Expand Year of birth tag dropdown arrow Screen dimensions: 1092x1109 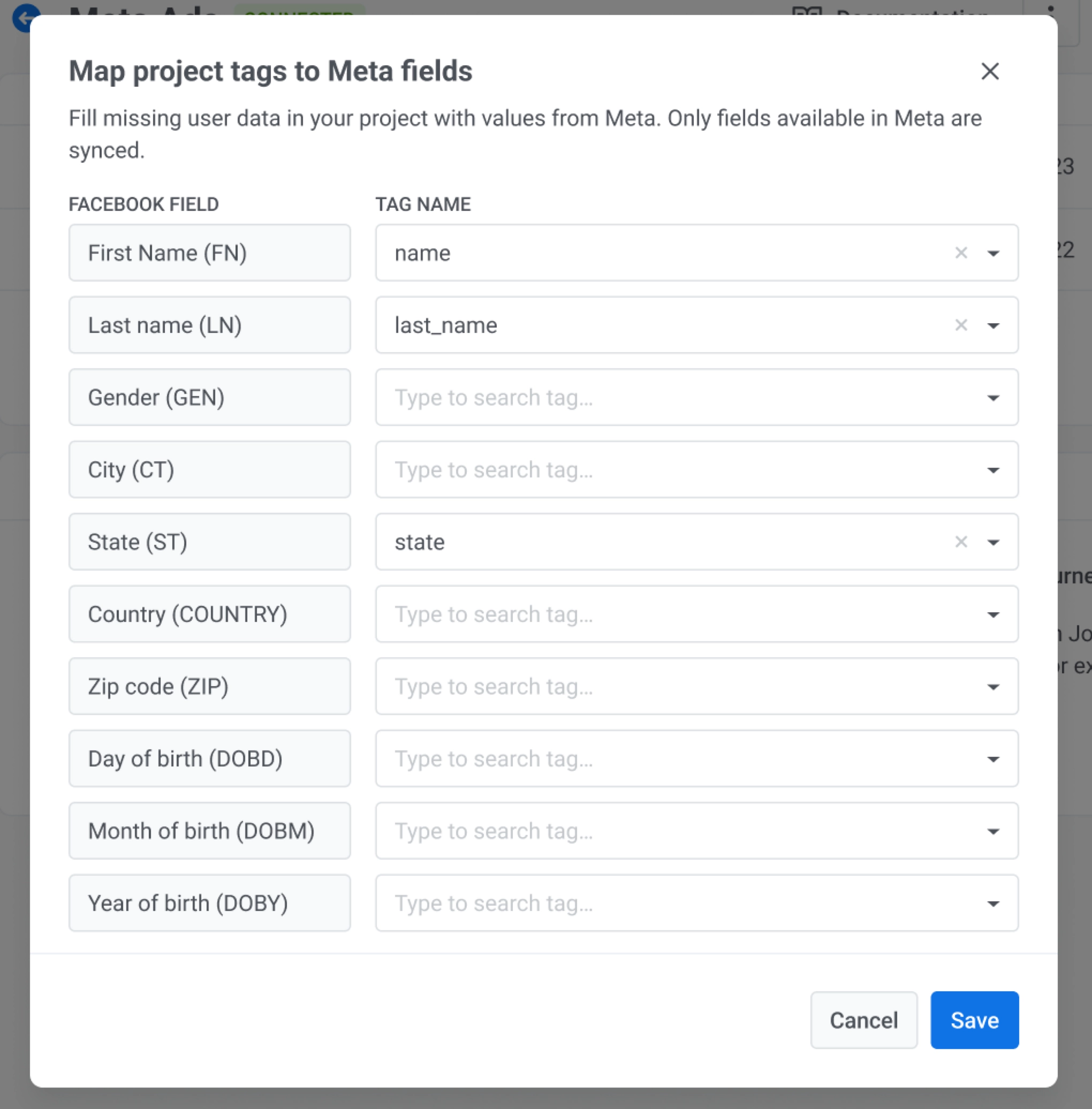click(994, 903)
